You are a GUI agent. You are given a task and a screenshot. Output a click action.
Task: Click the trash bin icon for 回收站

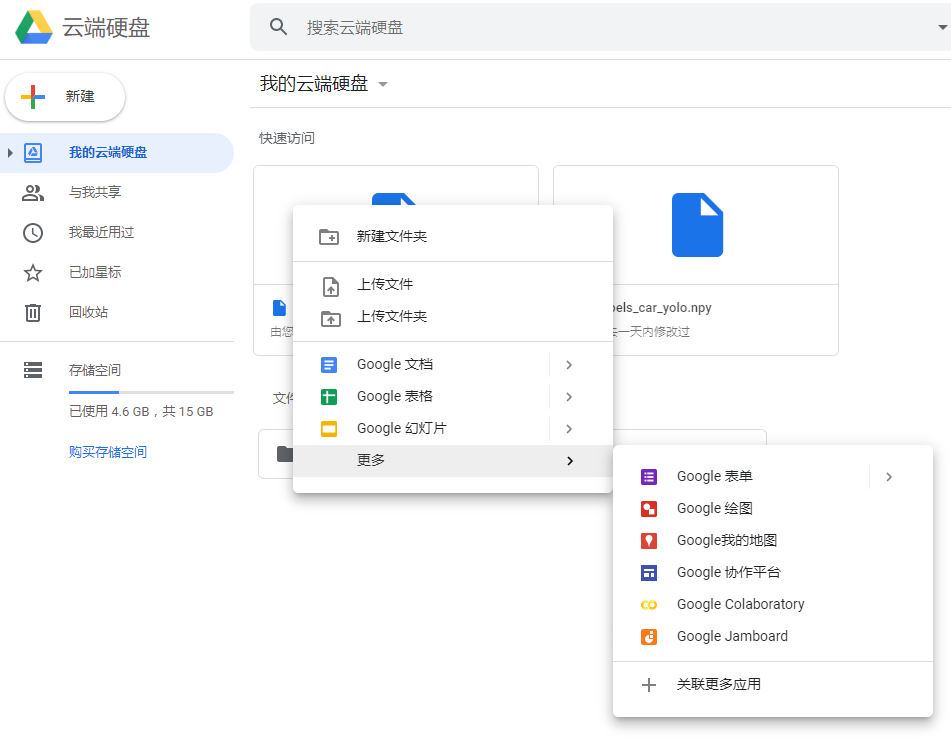pyautogui.click(x=33, y=313)
